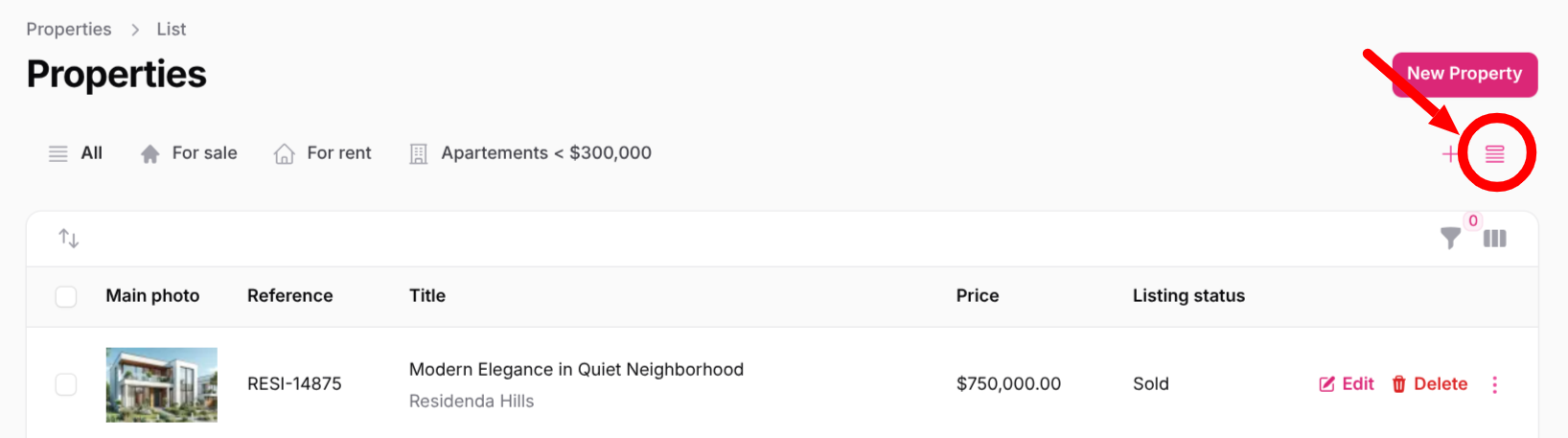Click the house icon of For sale
Image resolution: width=1568 pixels, height=438 pixels.
point(150,154)
